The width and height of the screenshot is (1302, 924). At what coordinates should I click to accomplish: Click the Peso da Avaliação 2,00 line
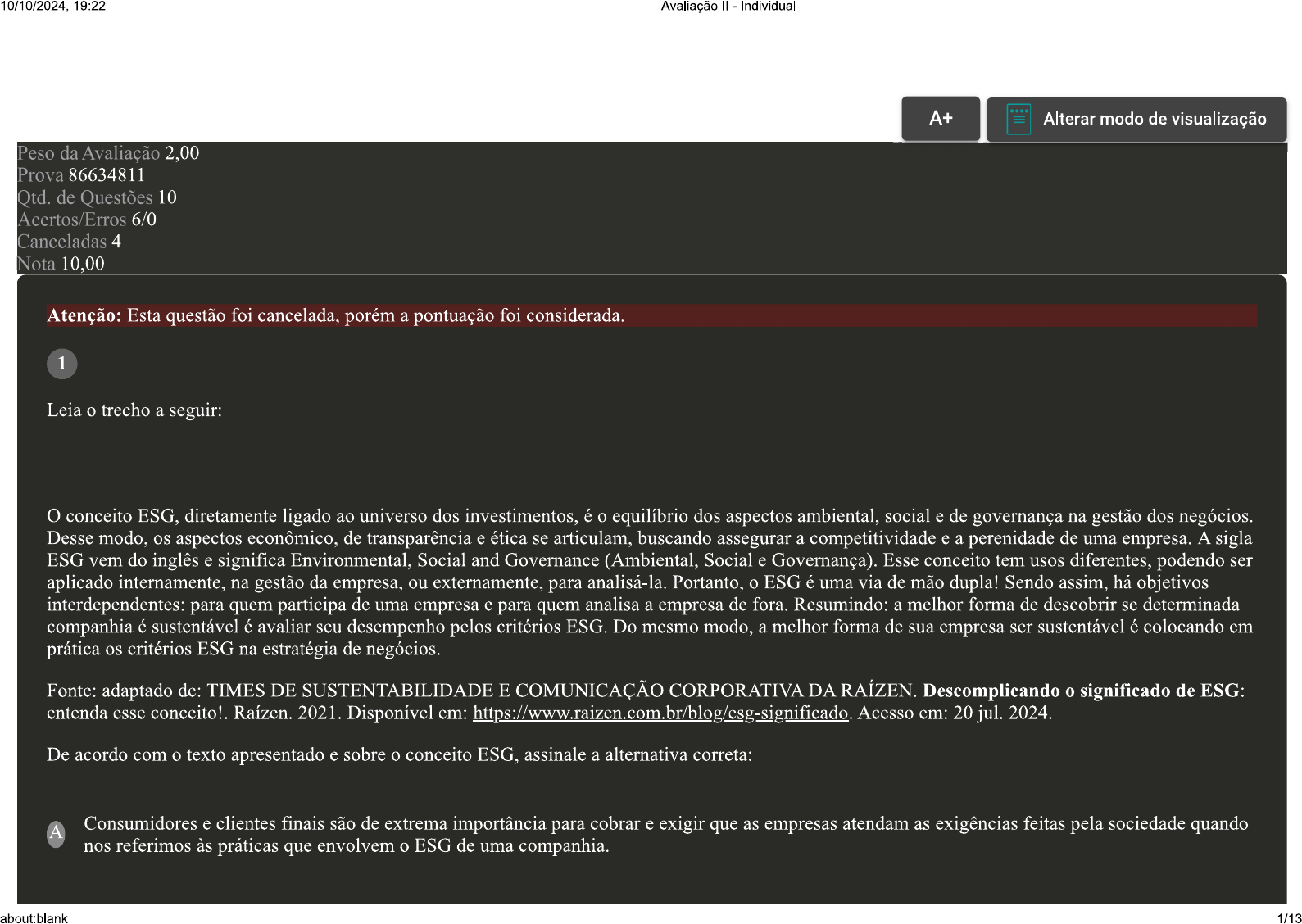click(x=107, y=153)
